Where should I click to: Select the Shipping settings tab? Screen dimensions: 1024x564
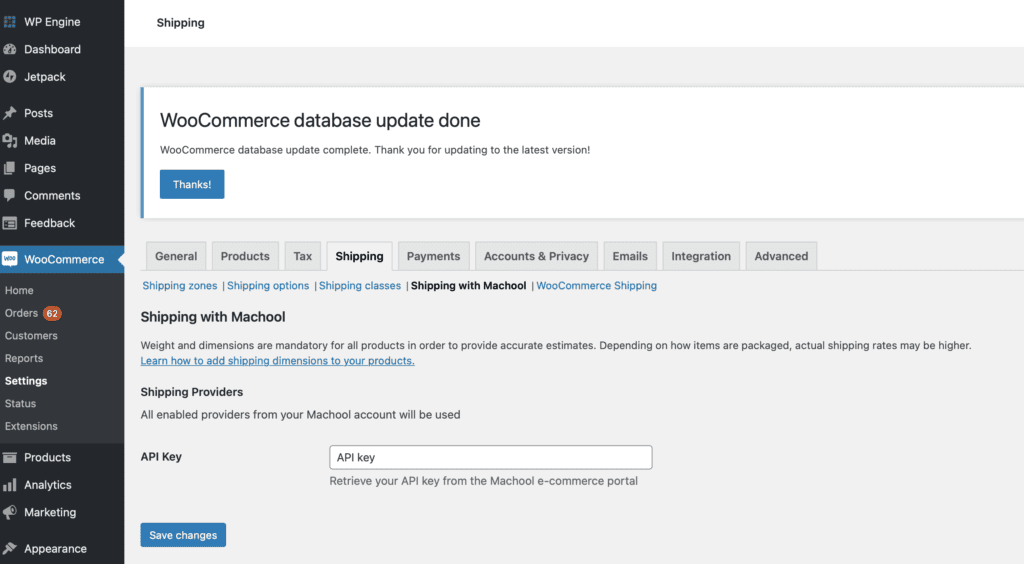tap(359, 256)
